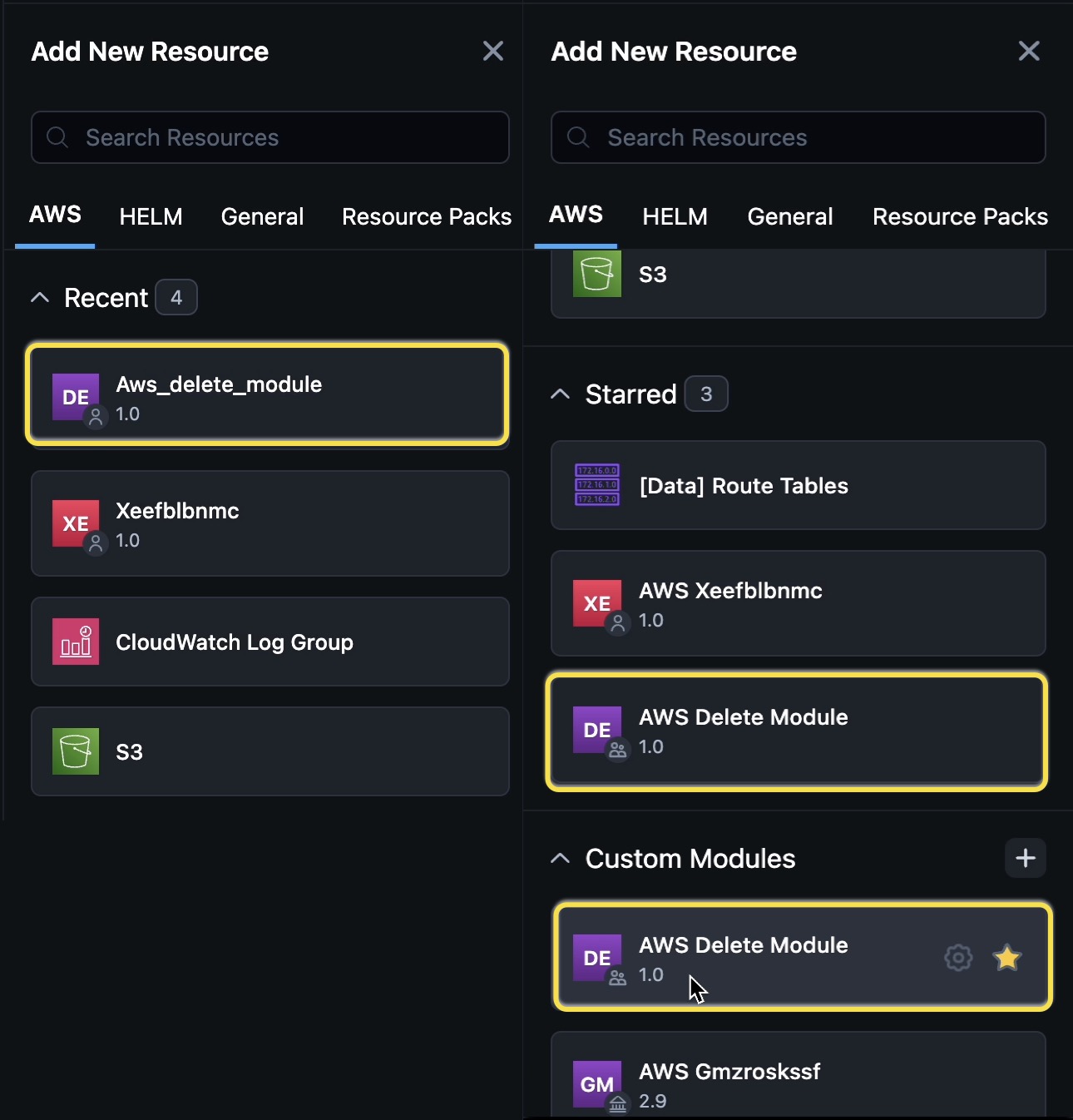Select AWS Delete Module in Starred
Image resolution: width=1073 pixels, height=1120 pixels.
pyautogui.click(x=797, y=731)
